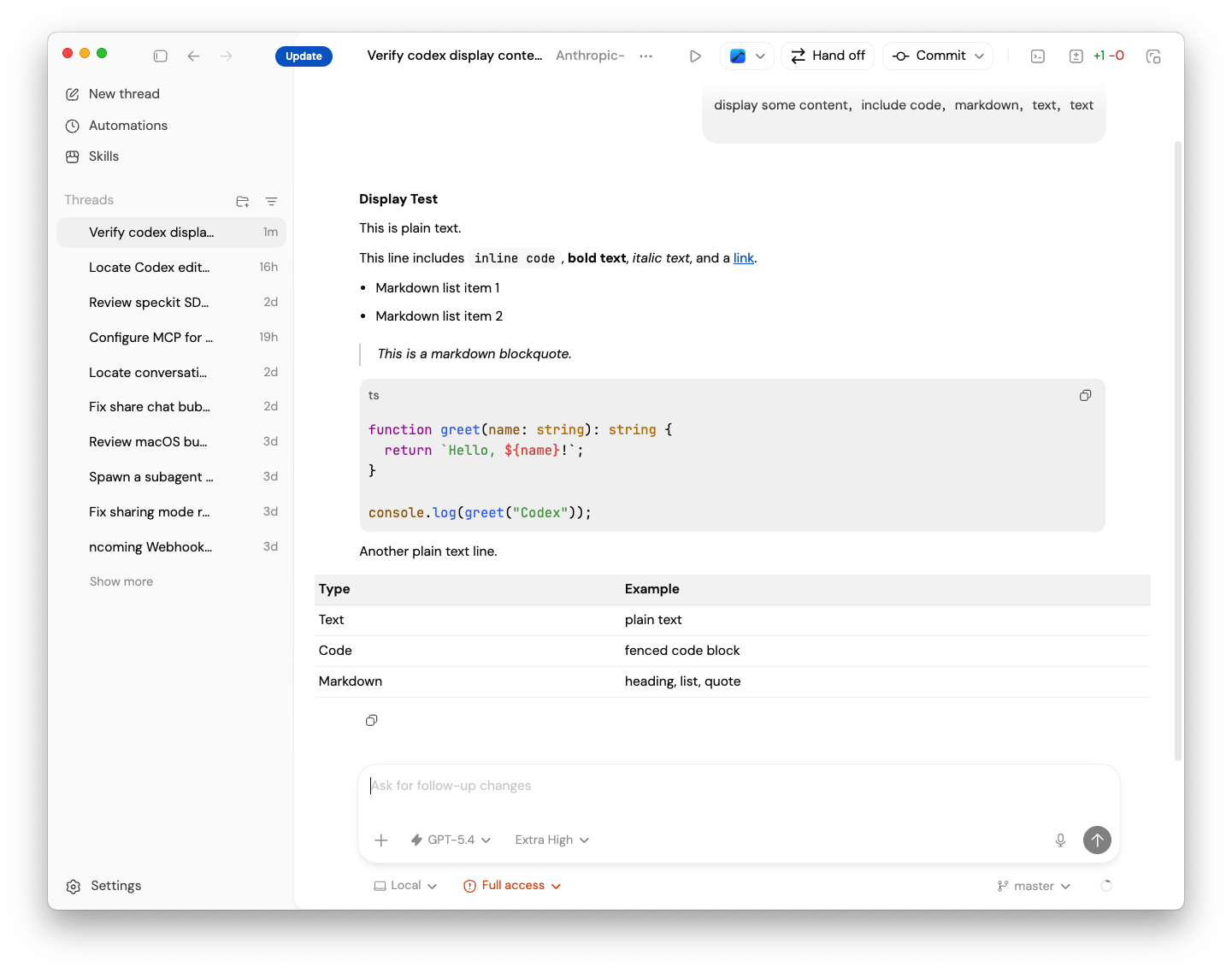Viewport: 1232px width, 973px height.
Task: Open the 'Configure MCP for ...' thread
Action: (171, 338)
